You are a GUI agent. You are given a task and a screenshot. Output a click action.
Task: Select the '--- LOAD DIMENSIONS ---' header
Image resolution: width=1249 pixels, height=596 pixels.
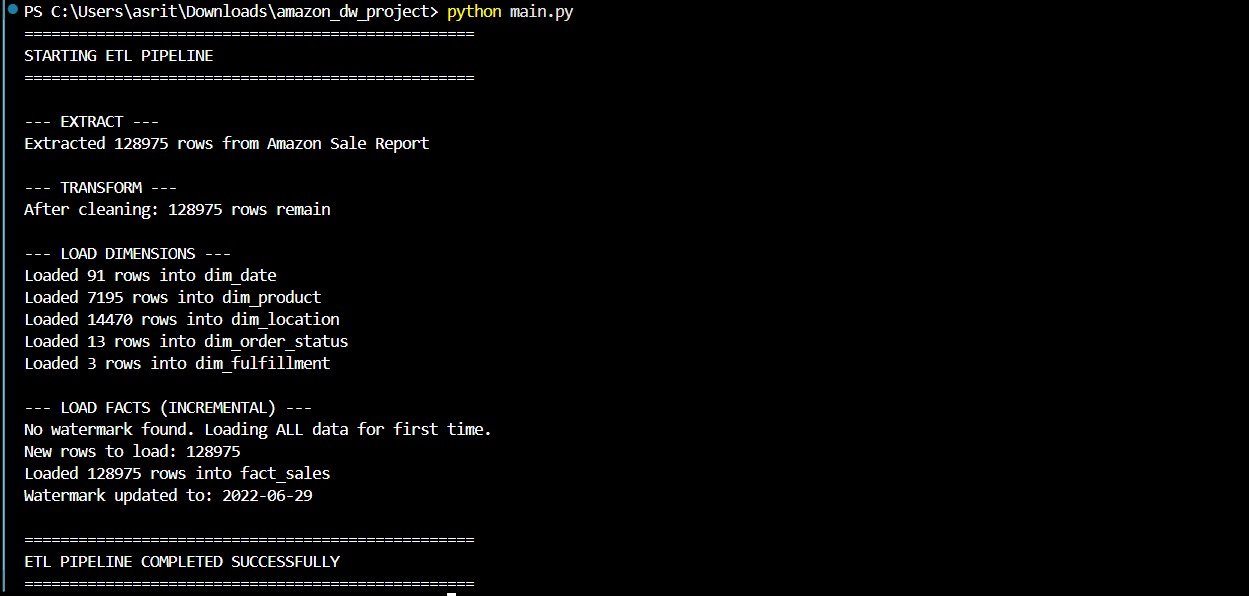[x=128, y=254]
